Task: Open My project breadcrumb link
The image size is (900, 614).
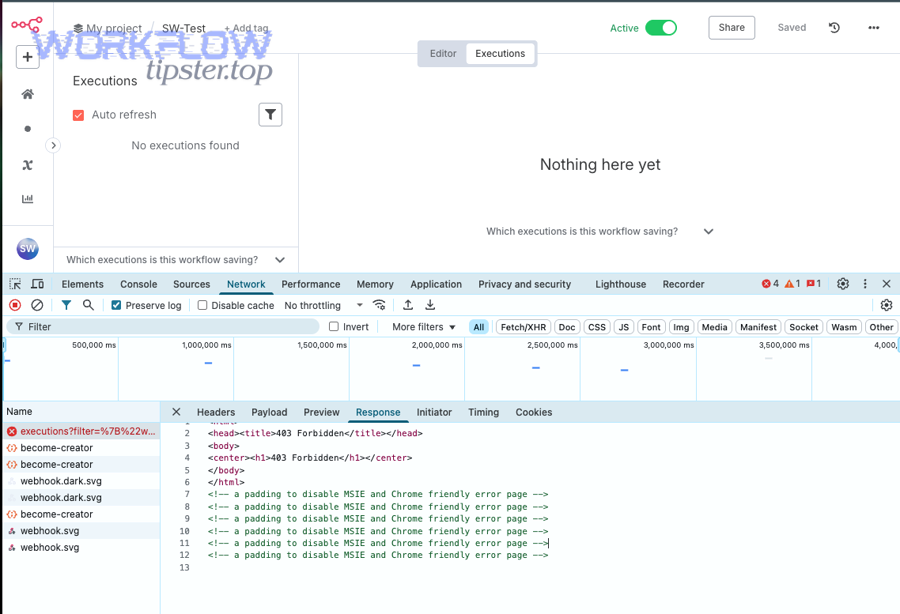Action: (x=108, y=28)
